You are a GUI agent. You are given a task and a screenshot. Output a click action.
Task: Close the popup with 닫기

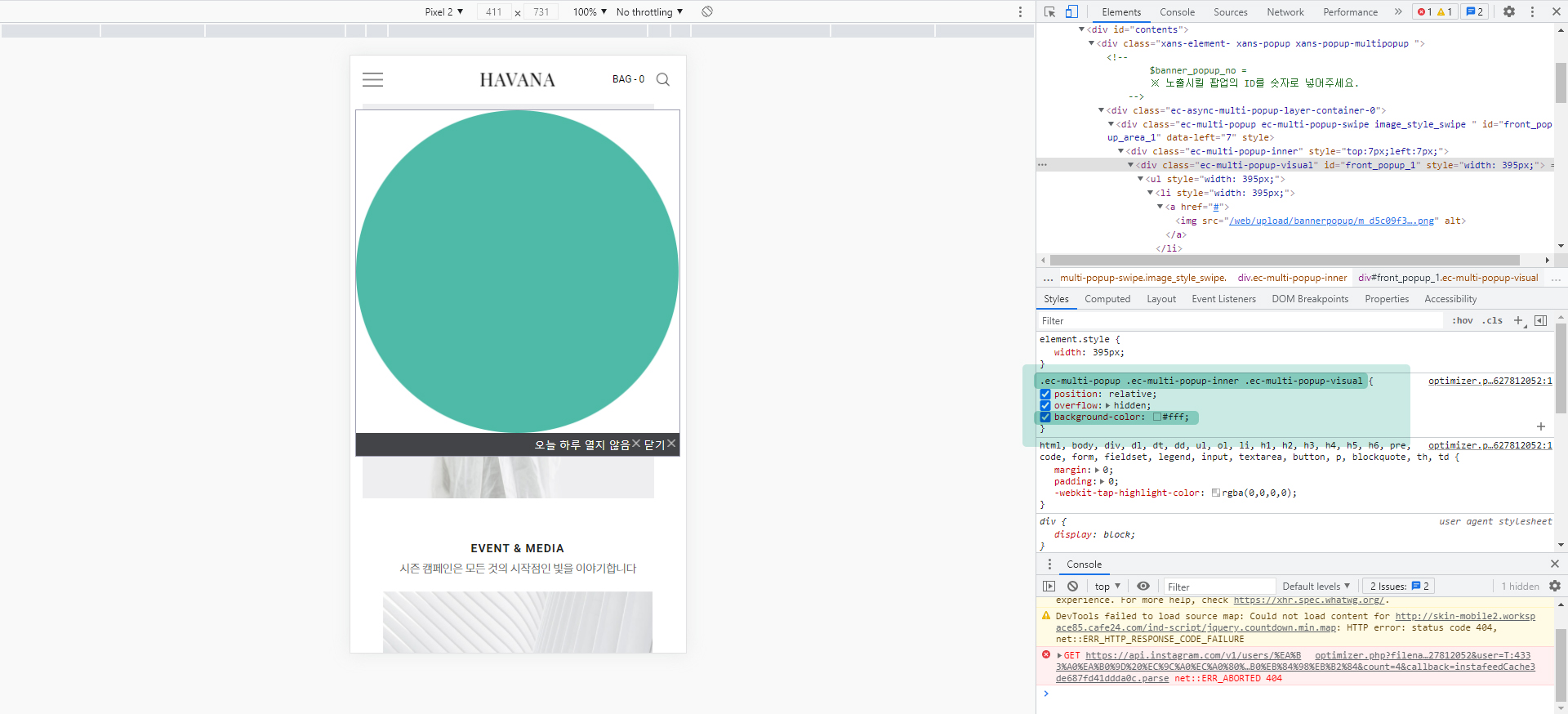tap(660, 444)
